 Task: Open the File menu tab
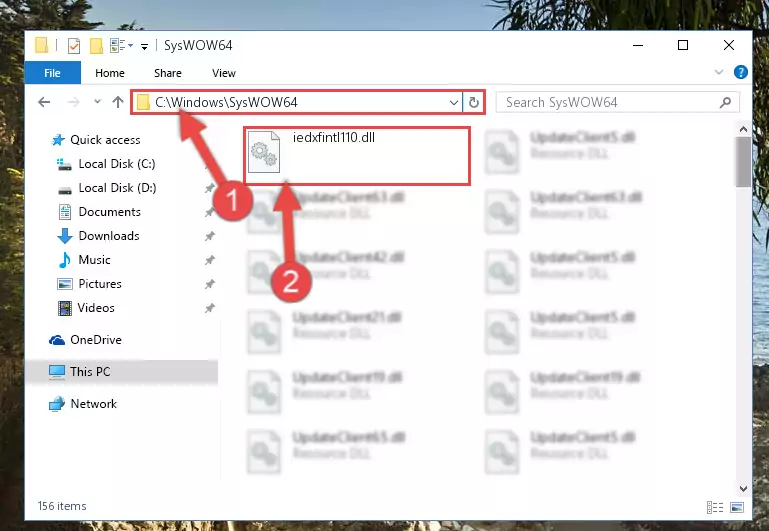(52, 73)
